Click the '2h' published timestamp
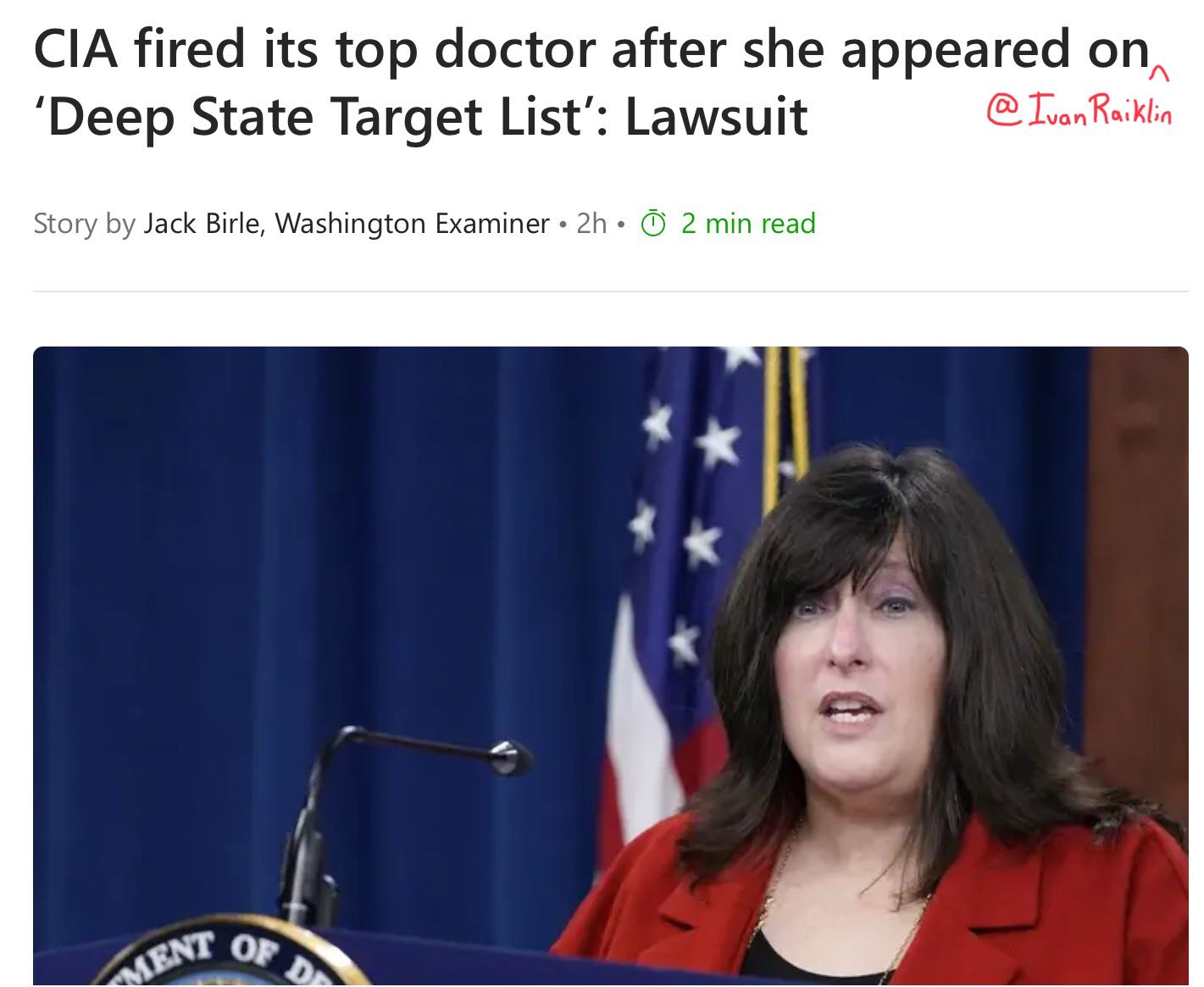The image size is (1204, 987). (591, 224)
